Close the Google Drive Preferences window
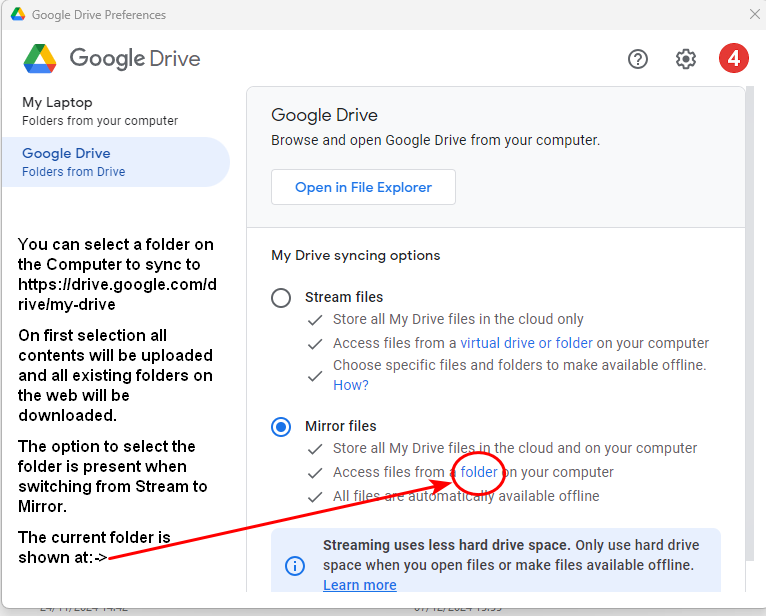This screenshot has width=766, height=616. coord(755,14)
